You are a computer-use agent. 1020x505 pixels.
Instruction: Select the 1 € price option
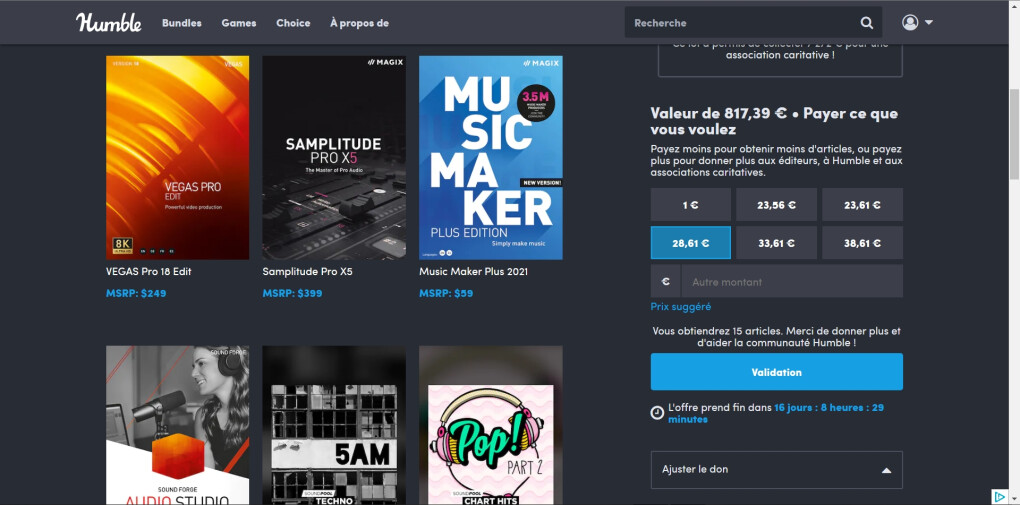point(691,205)
